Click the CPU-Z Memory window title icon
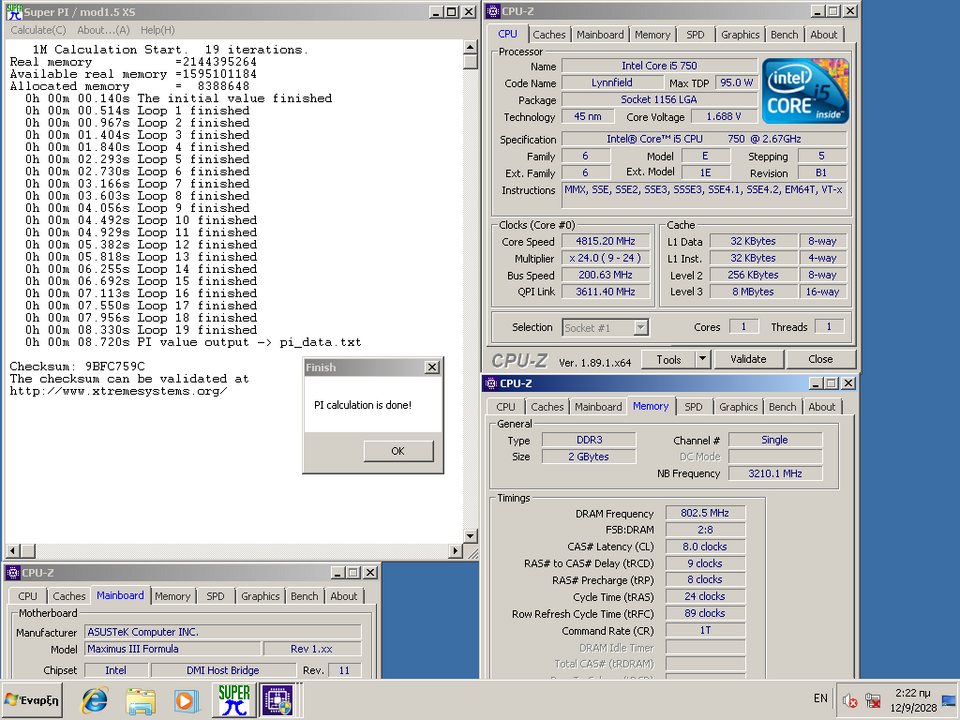Viewport: 960px width, 720px height. point(490,383)
